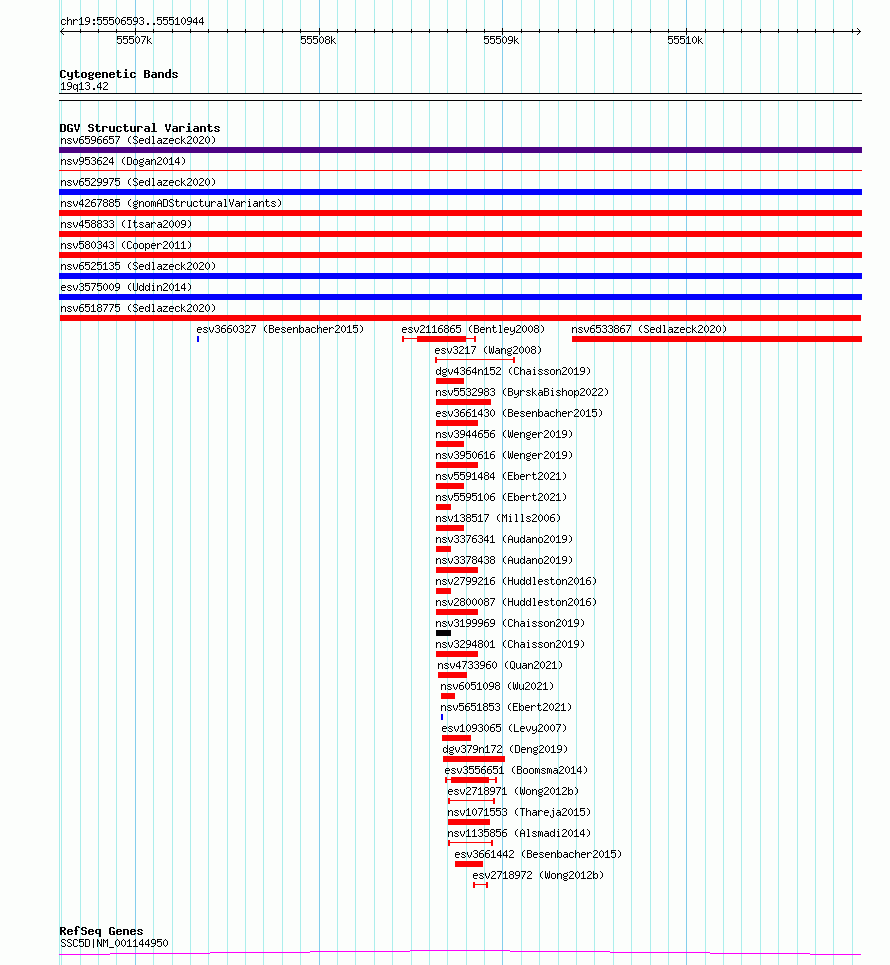
Task: Click the 55508k ruler position
Action: point(318,40)
